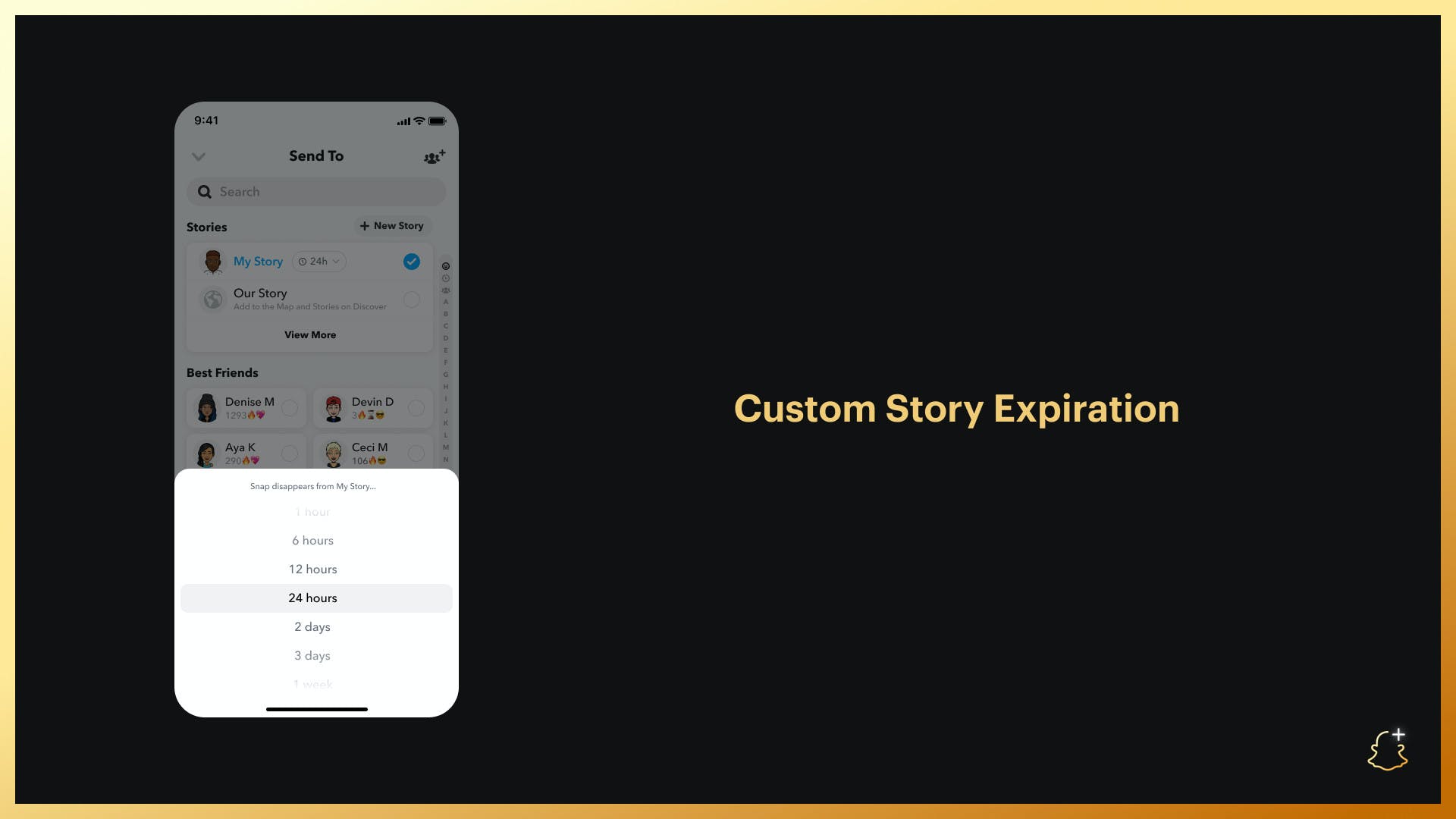Click the + New Story button

(390, 225)
